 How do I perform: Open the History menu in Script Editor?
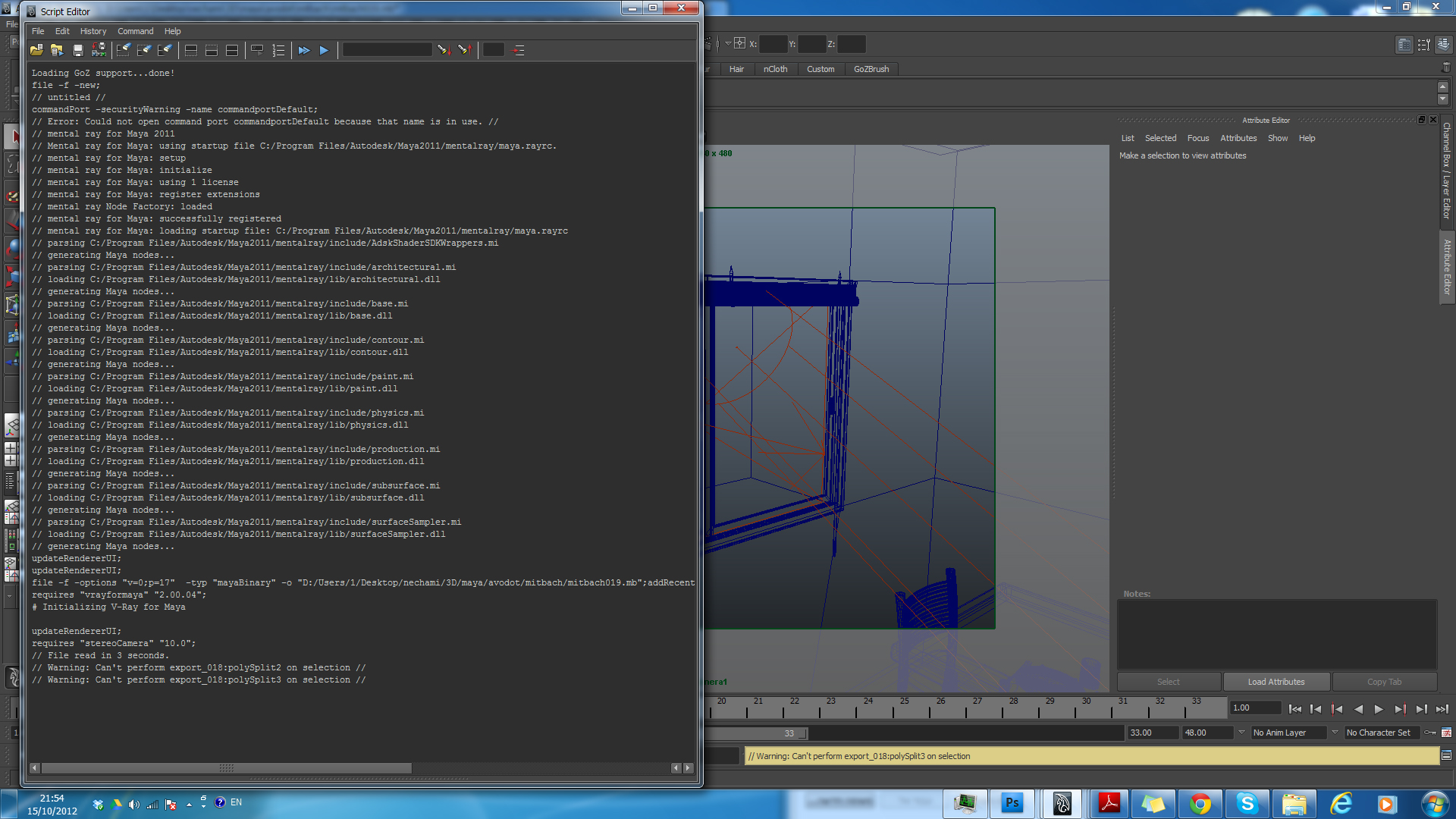[93, 31]
